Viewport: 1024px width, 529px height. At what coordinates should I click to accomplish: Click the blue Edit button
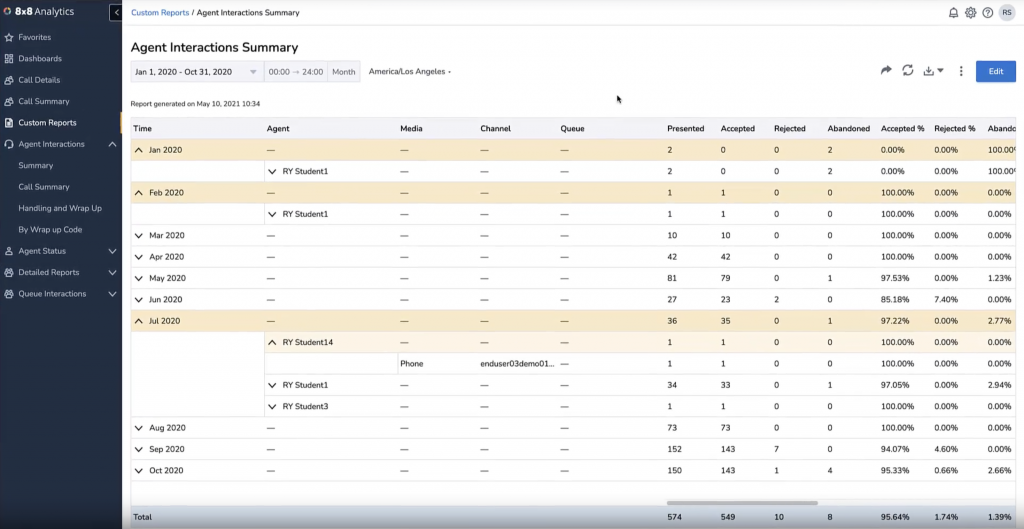tap(995, 71)
